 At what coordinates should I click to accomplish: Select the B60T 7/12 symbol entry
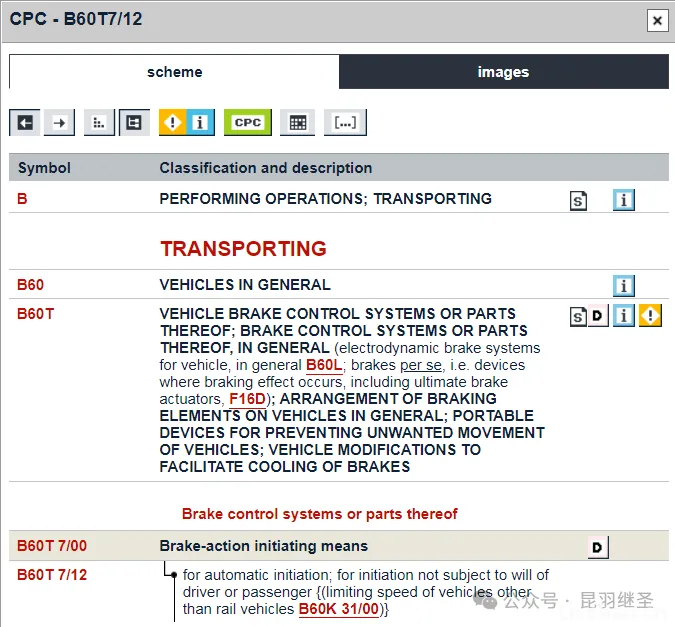tap(52, 575)
